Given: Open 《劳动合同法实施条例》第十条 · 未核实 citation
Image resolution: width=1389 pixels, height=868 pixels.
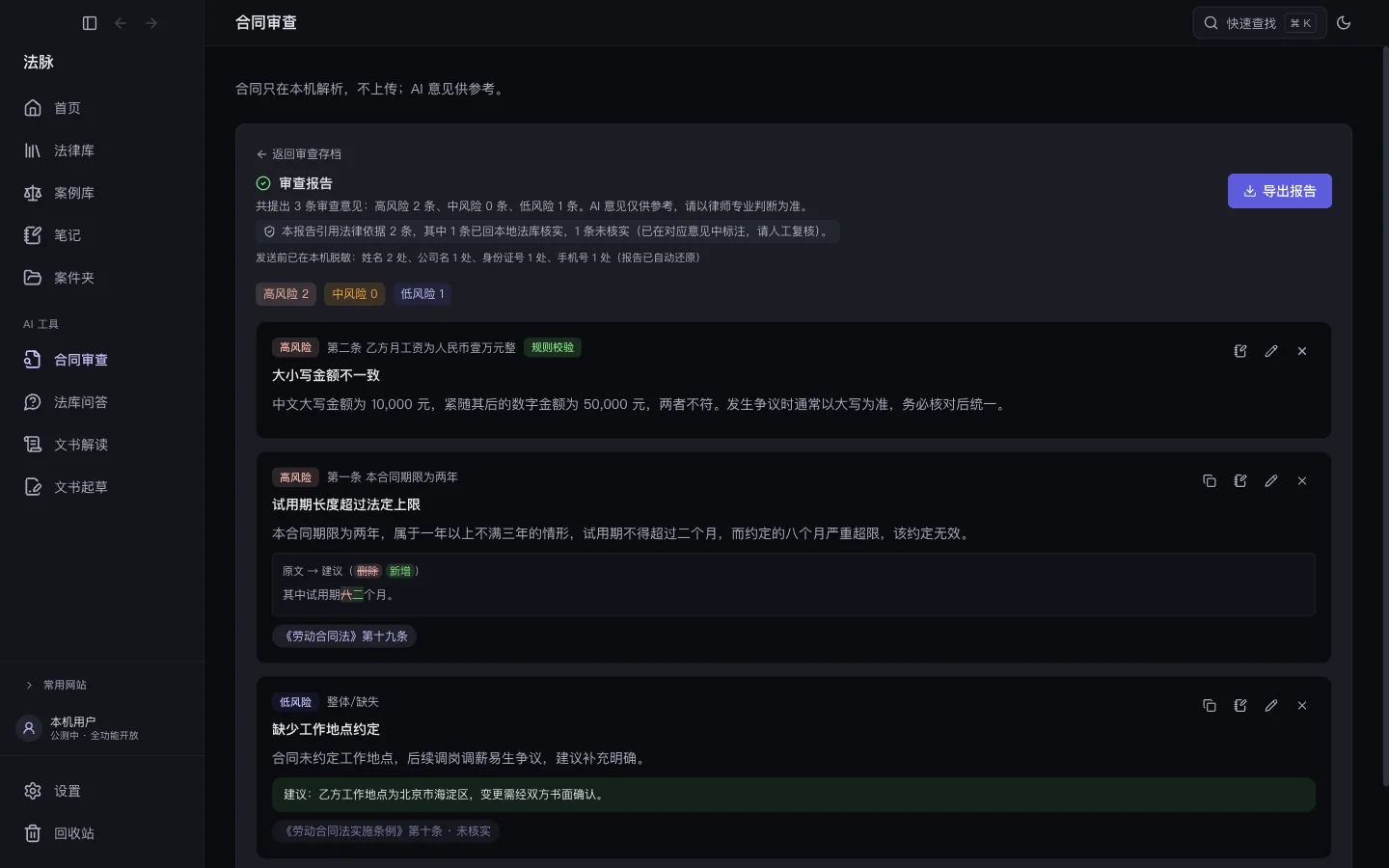Looking at the screenshot, I should pyautogui.click(x=386, y=831).
